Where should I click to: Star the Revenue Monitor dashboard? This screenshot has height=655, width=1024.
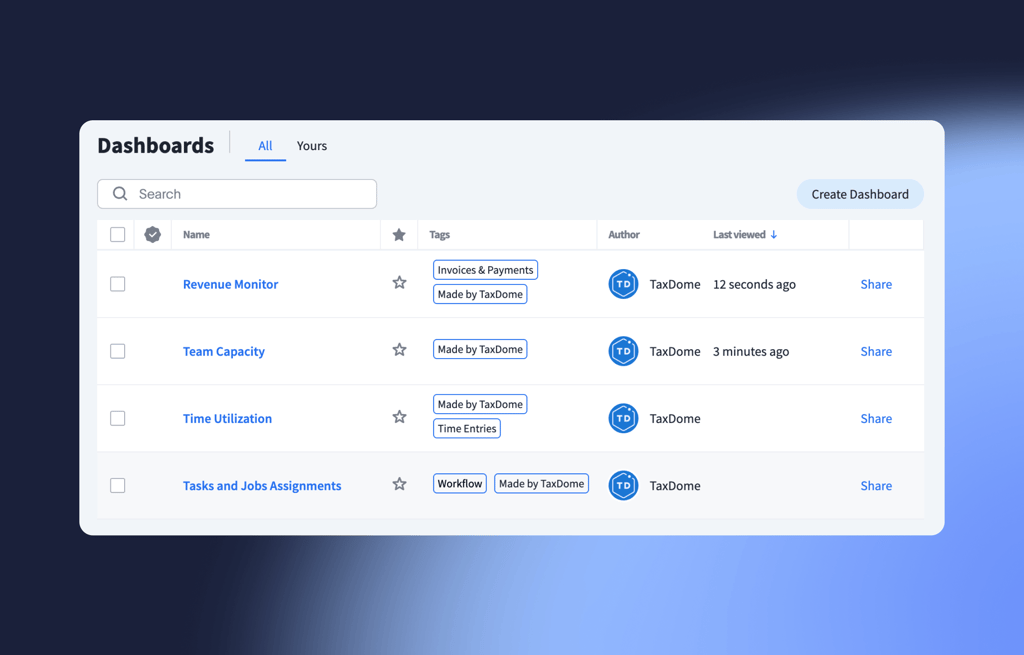(399, 283)
